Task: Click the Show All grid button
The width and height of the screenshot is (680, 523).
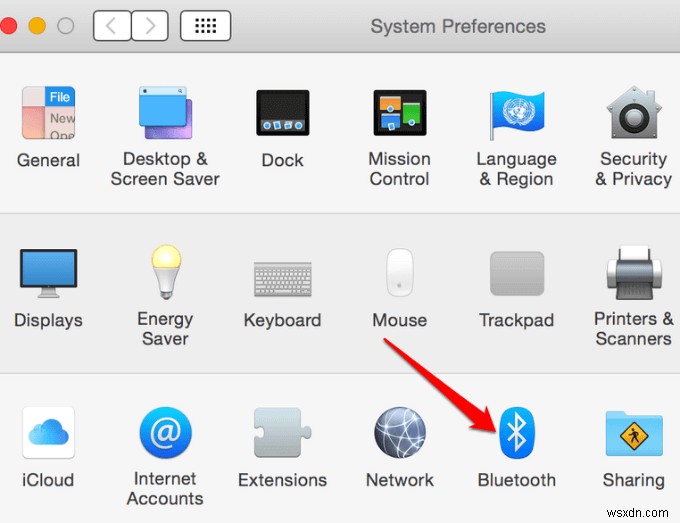Action: point(206,26)
